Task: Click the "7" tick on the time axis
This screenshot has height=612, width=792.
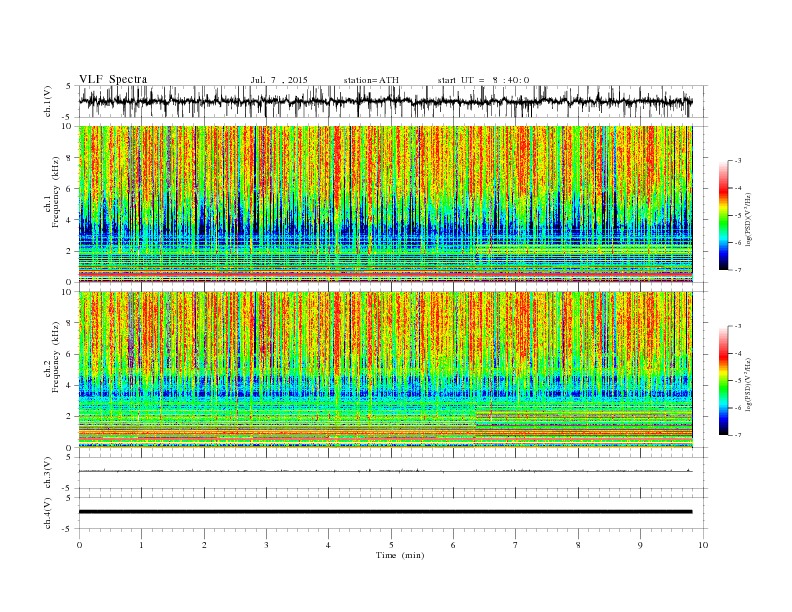Action: (516, 545)
